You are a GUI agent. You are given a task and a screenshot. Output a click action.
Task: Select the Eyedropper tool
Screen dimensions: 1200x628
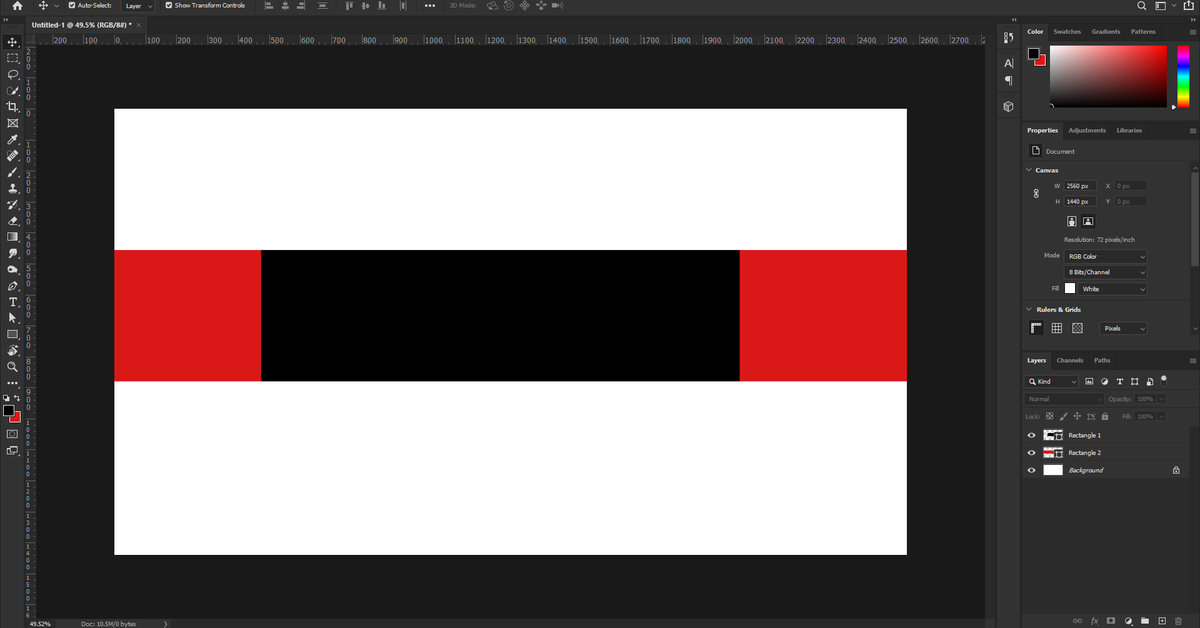[x=13, y=140]
